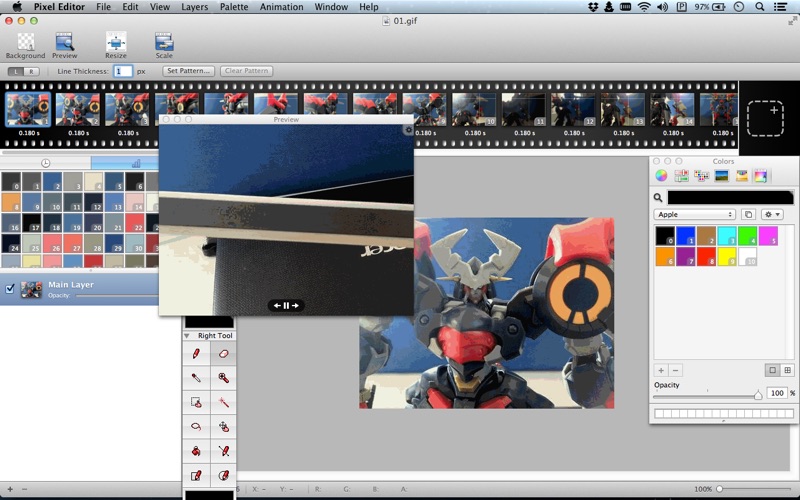Screen dimensions: 800x500
Task: Click the Resize toolbar icon
Action: (x=116, y=42)
